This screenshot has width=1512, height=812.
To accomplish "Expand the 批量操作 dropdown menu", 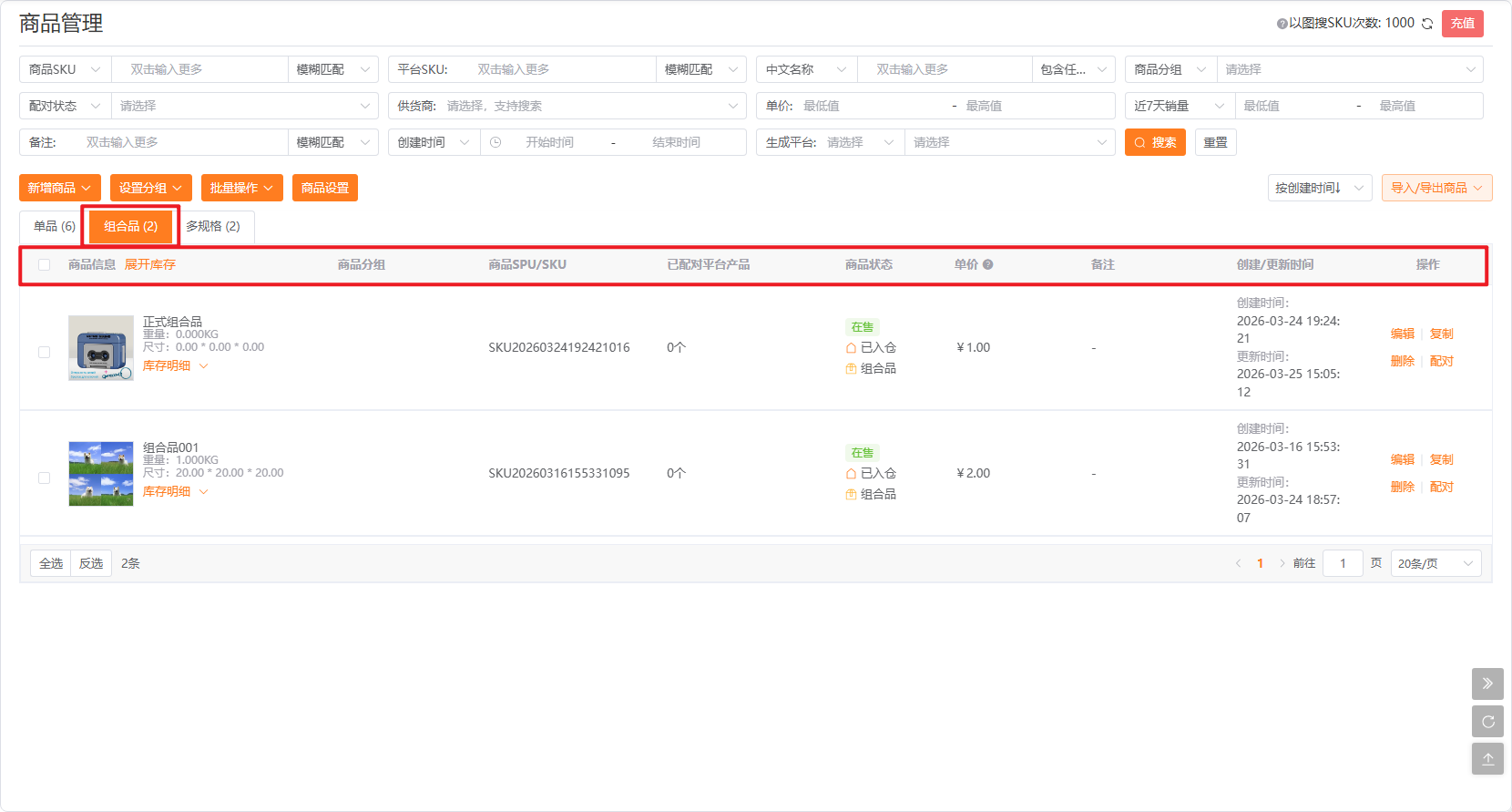I will pyautogui.click(x=241, y=188).
